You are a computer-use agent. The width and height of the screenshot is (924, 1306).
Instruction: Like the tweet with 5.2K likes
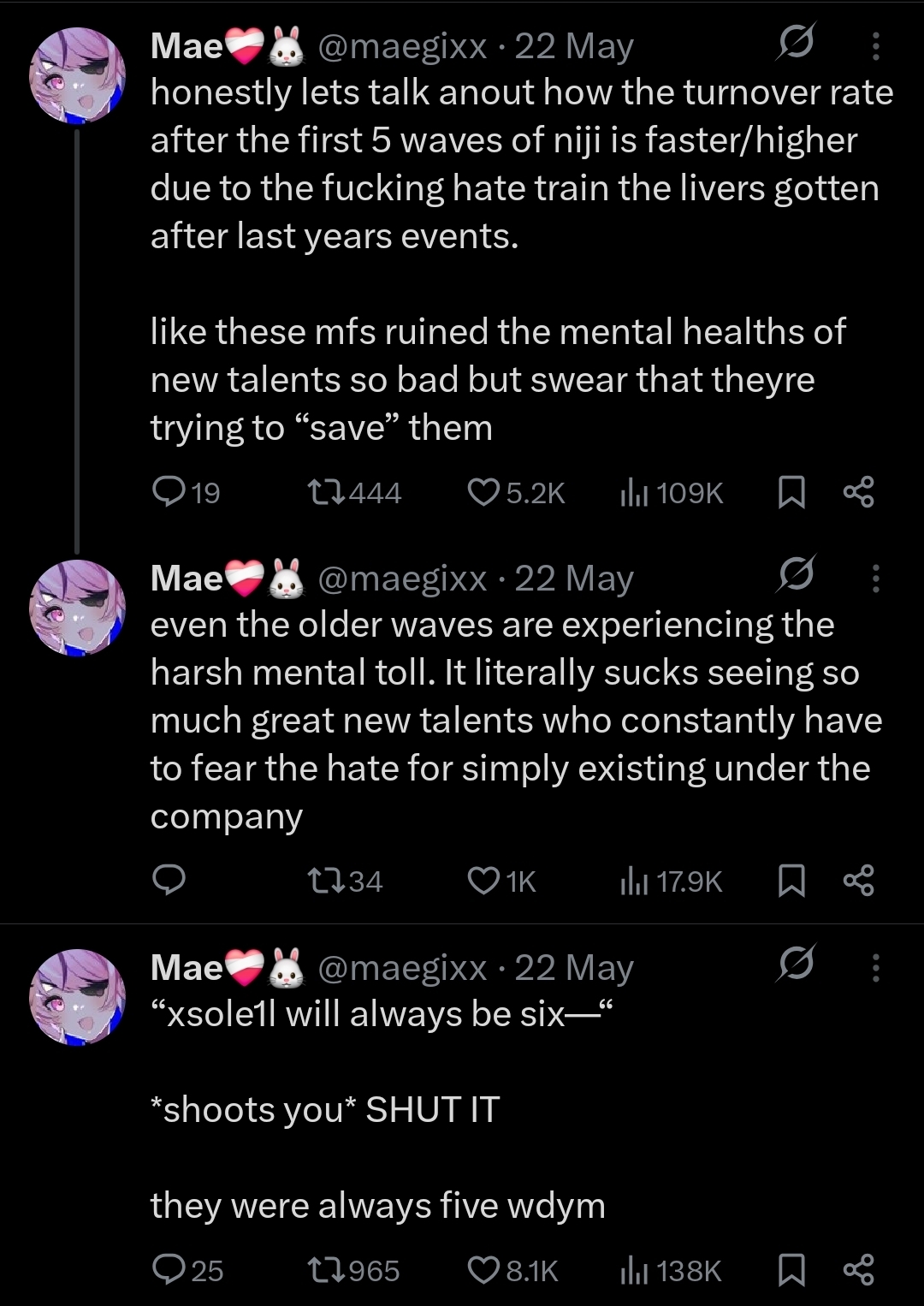pos(483,492)
